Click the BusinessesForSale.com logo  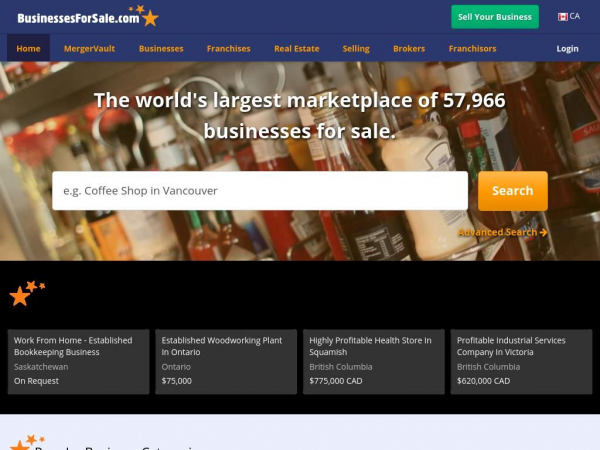coord(88,16)
